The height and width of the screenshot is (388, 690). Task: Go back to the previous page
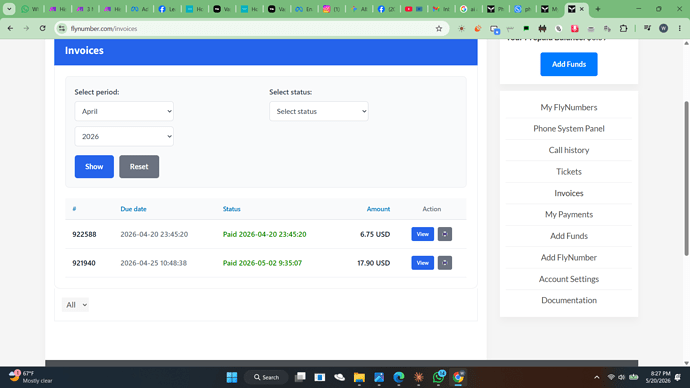[11, 29]
